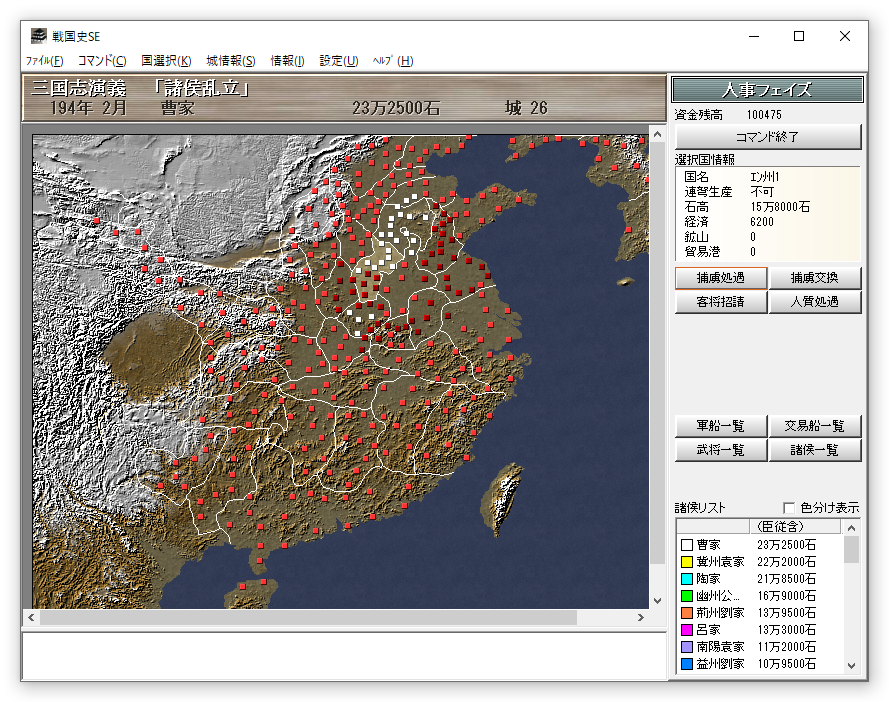Open the コマンド(C) menu
The image size is (889, 702).
(102, 61)
